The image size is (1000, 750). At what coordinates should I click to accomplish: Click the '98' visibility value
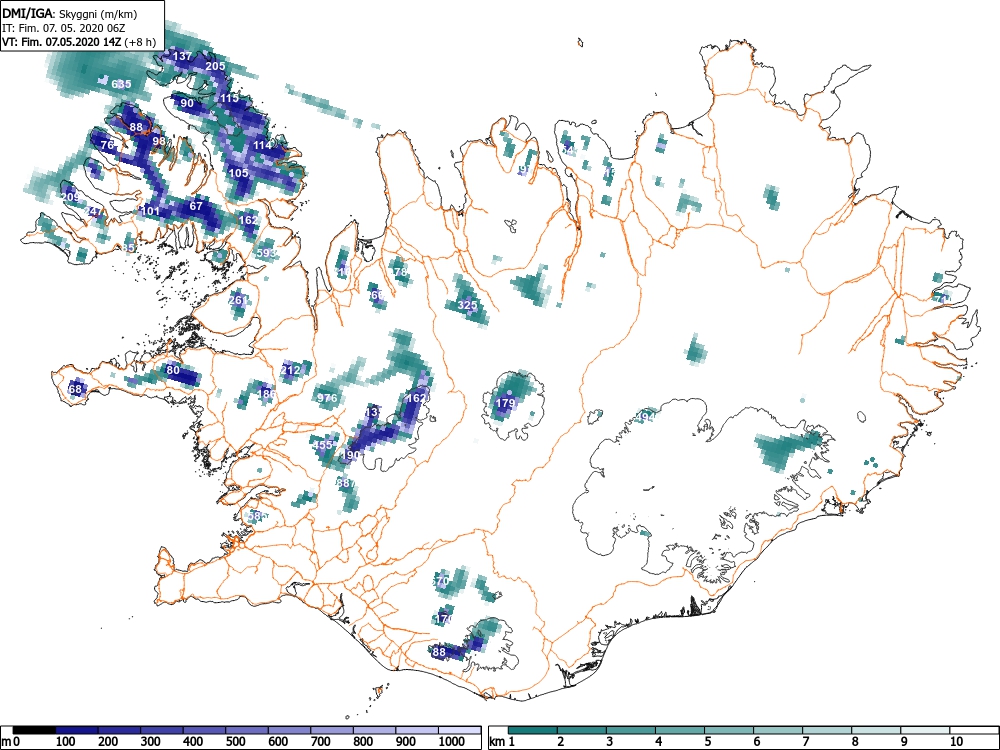point(159,141)
